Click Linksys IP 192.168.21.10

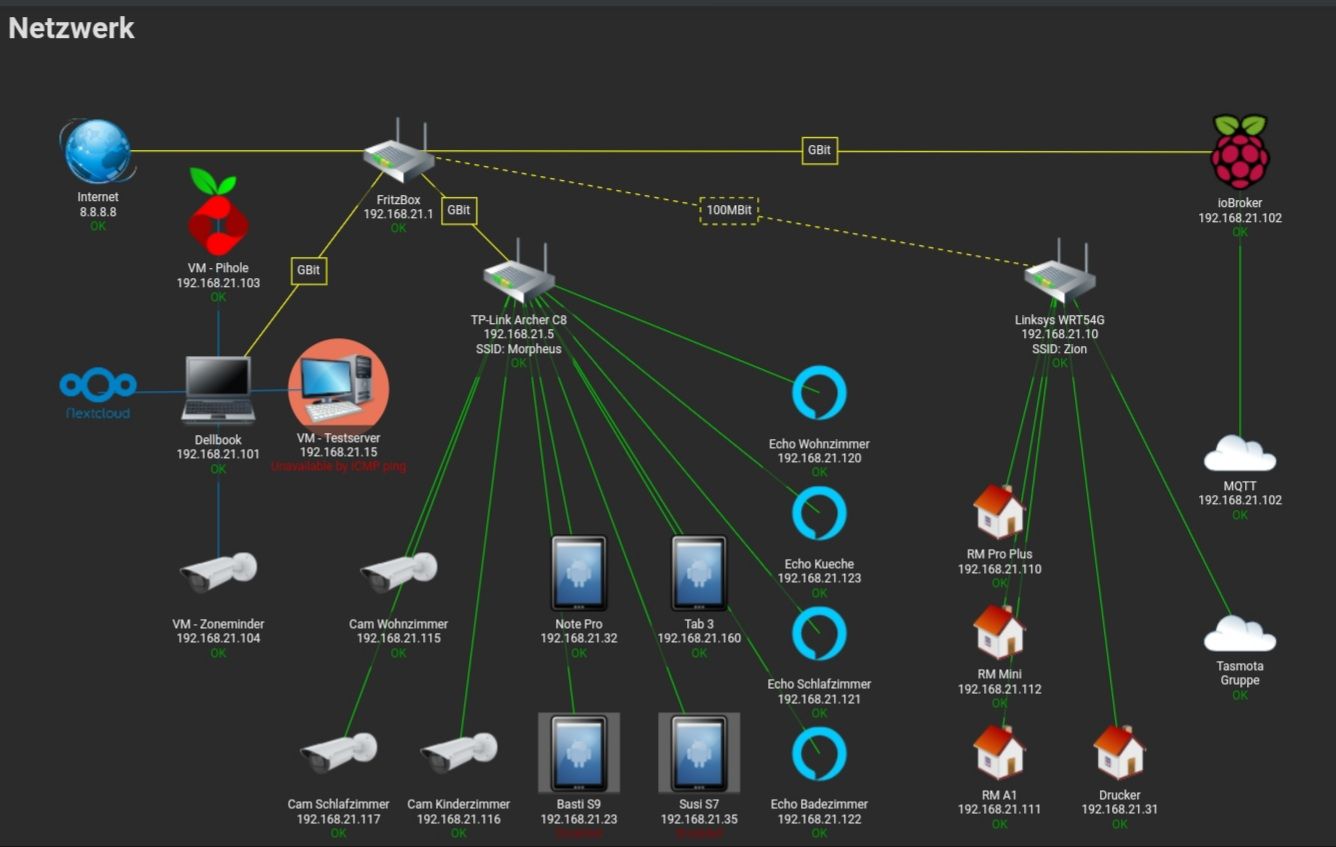click(x=1060, y=334)
